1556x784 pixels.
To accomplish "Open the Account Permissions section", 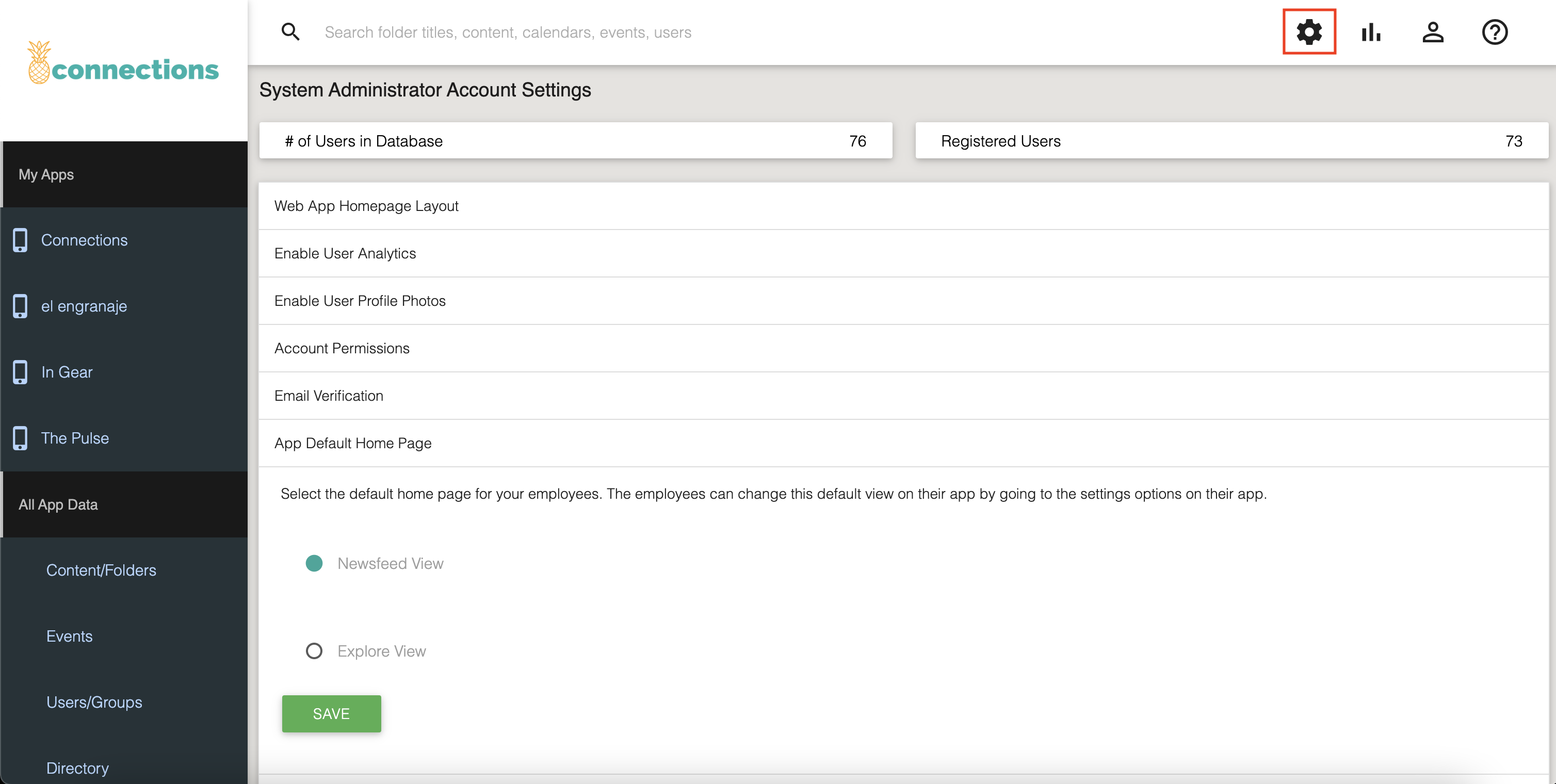I will coord(342,348).
